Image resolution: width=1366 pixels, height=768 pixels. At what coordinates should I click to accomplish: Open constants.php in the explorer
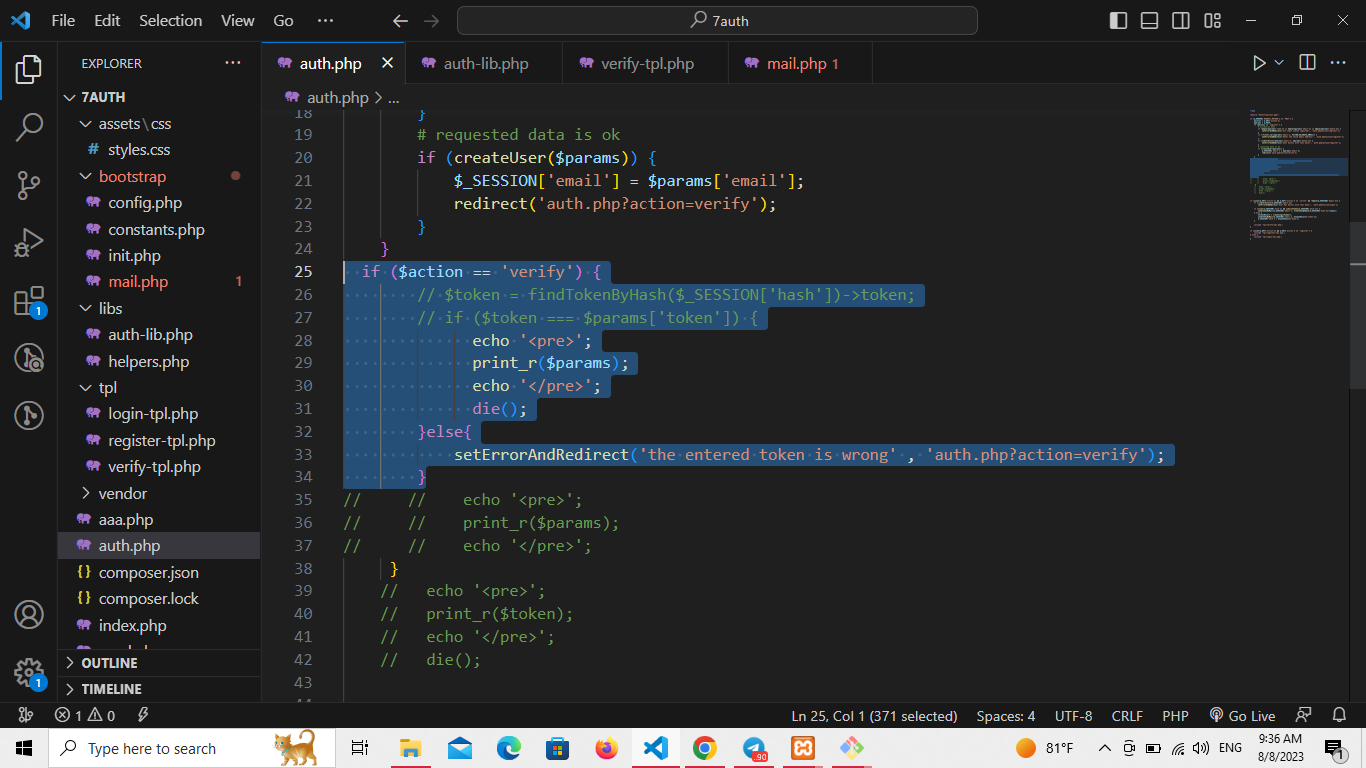(x=160, y=229)
